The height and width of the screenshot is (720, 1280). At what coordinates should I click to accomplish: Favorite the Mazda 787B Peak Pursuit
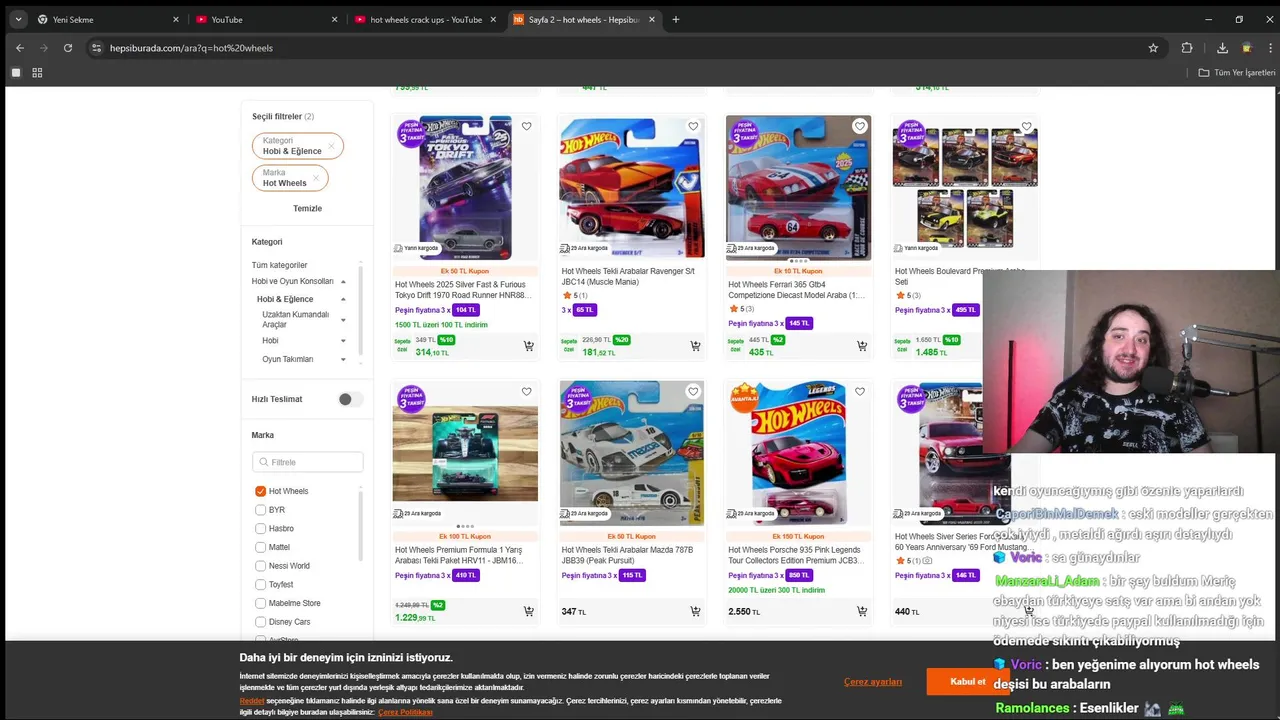[693, 392]
